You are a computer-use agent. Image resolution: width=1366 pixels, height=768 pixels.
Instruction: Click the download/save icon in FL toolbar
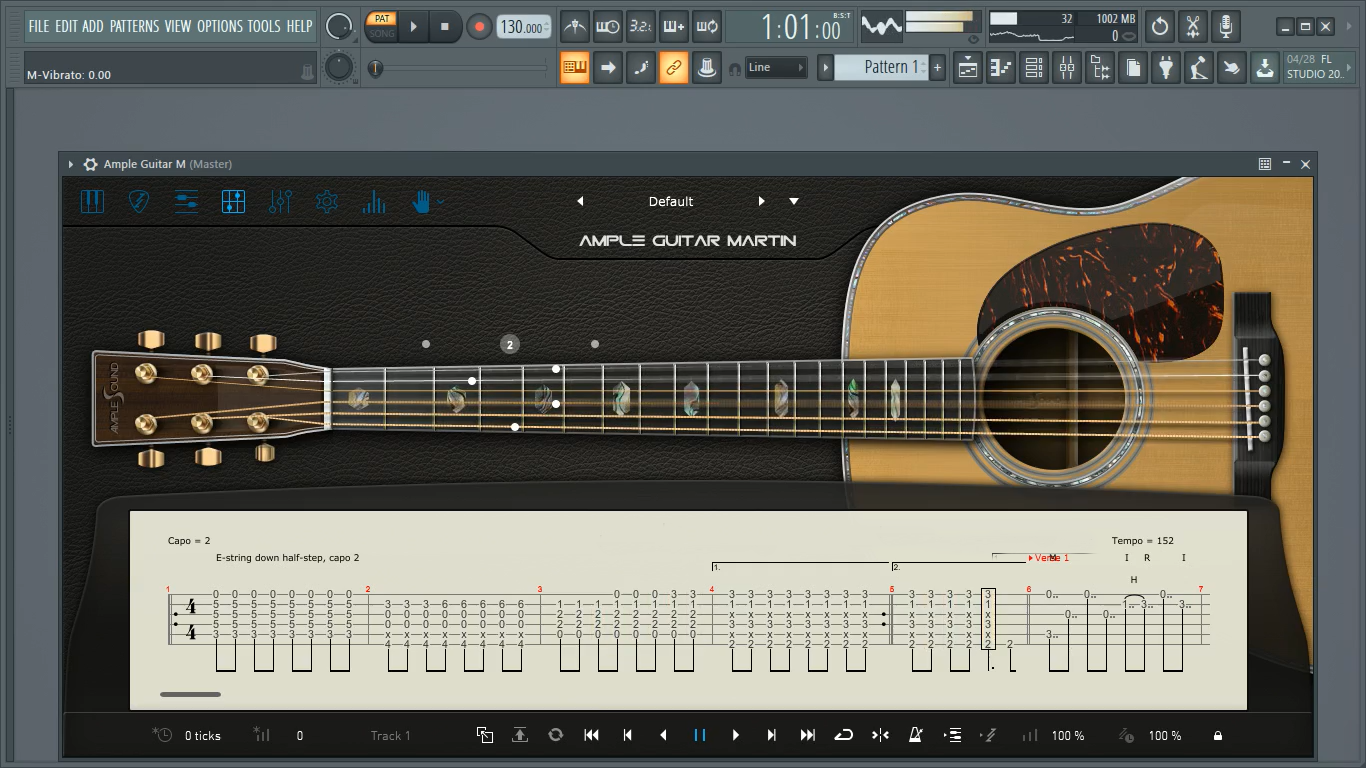(1265, 67)
